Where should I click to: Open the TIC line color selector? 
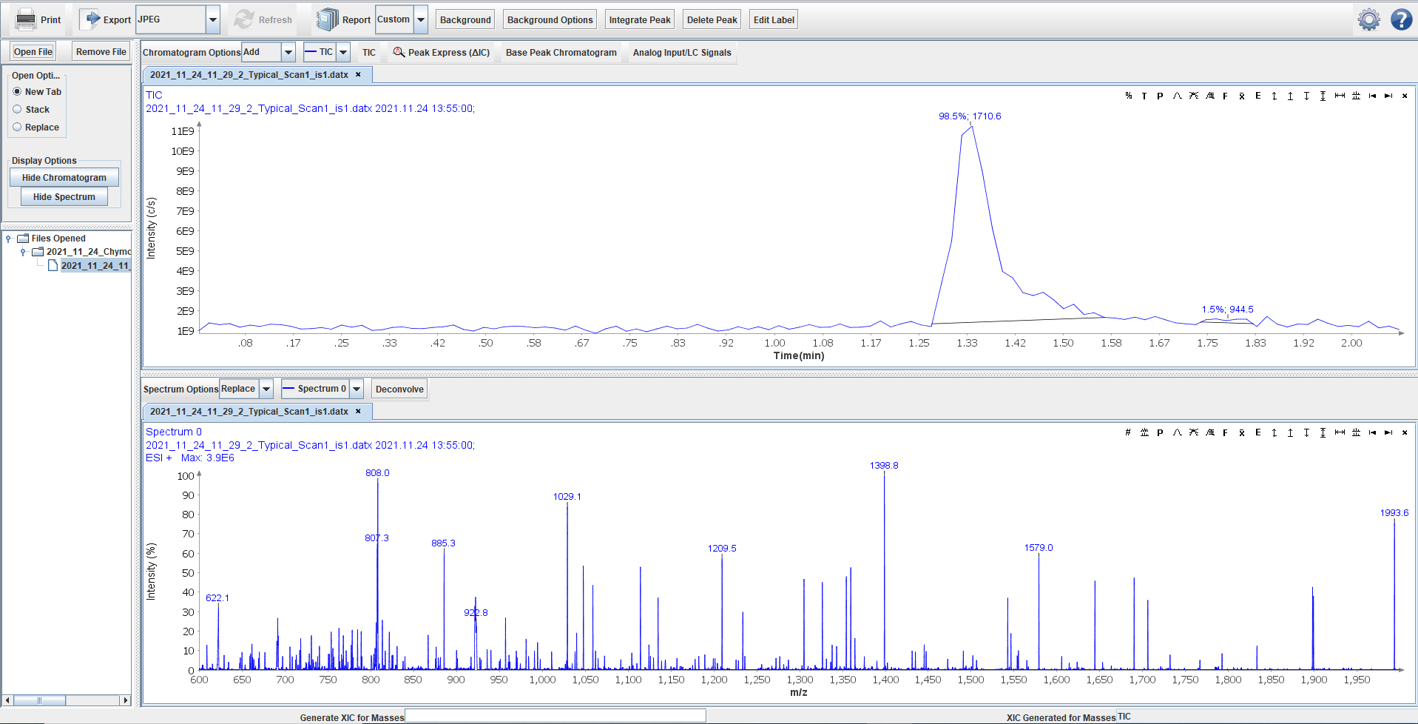[343, 52]
